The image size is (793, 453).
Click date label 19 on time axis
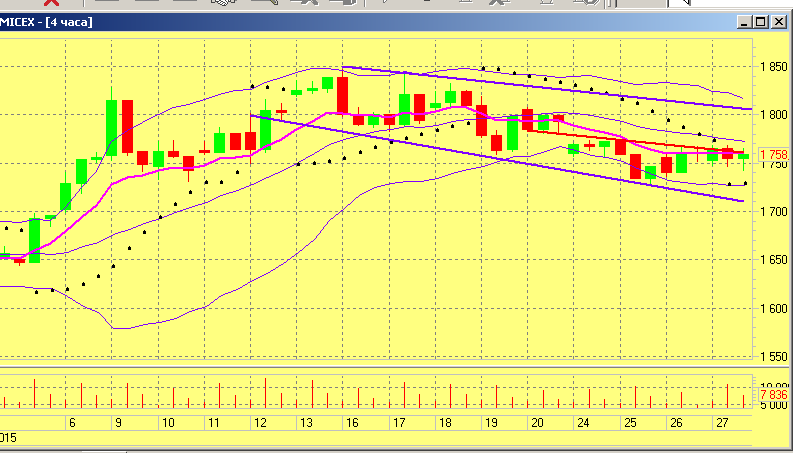(x=492, y=423)
